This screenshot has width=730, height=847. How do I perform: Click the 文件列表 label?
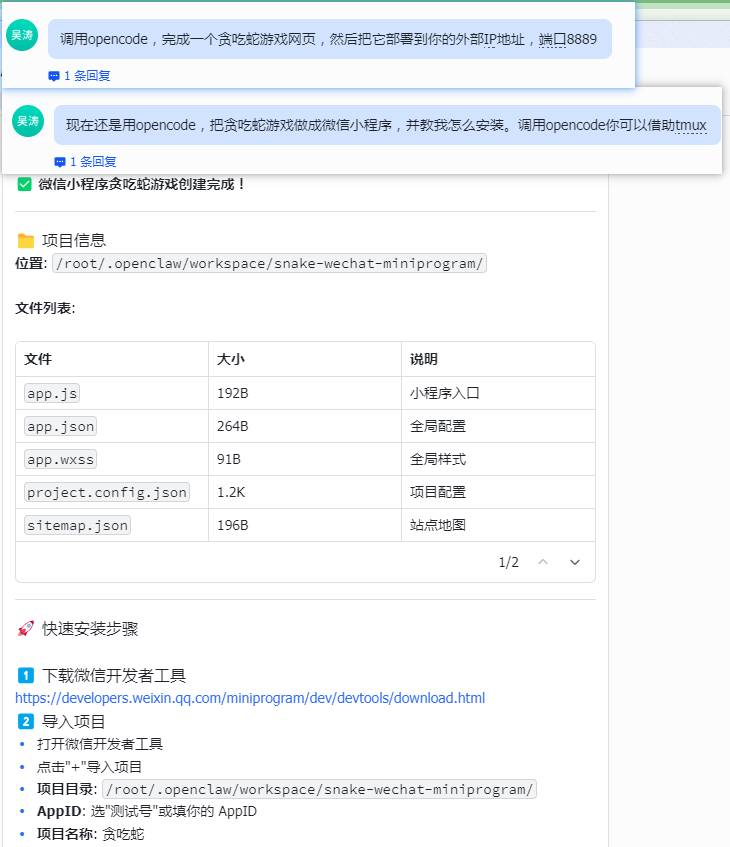click(x=45, y=308)
